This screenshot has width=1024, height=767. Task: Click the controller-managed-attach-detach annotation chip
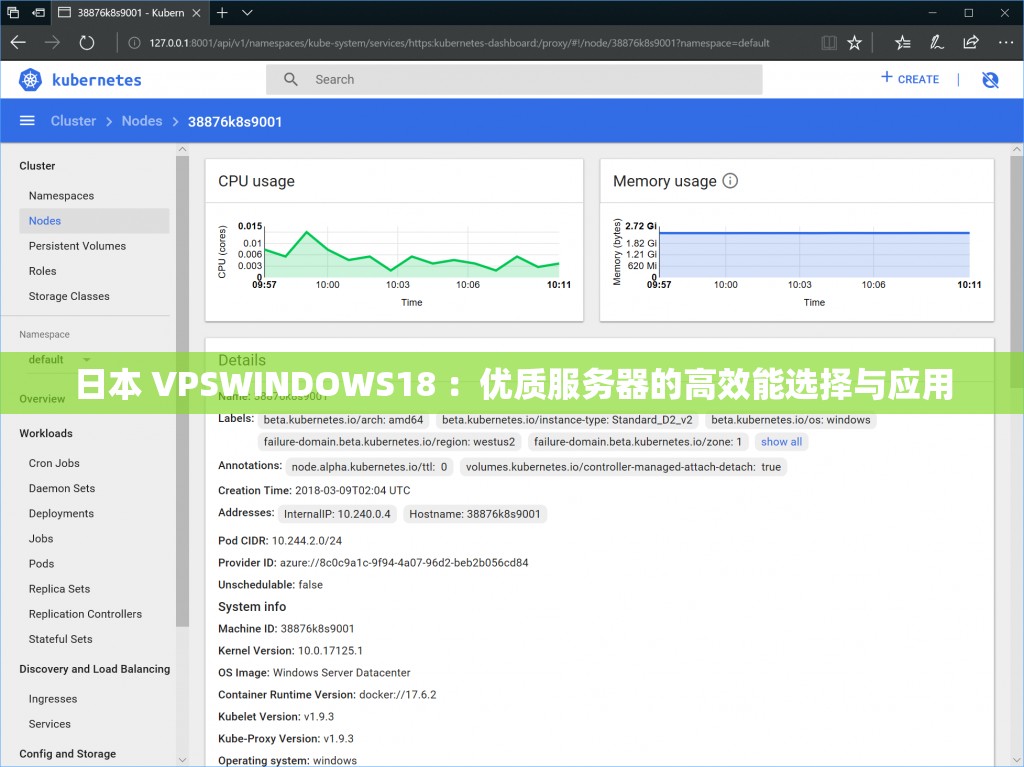(623, 467)
